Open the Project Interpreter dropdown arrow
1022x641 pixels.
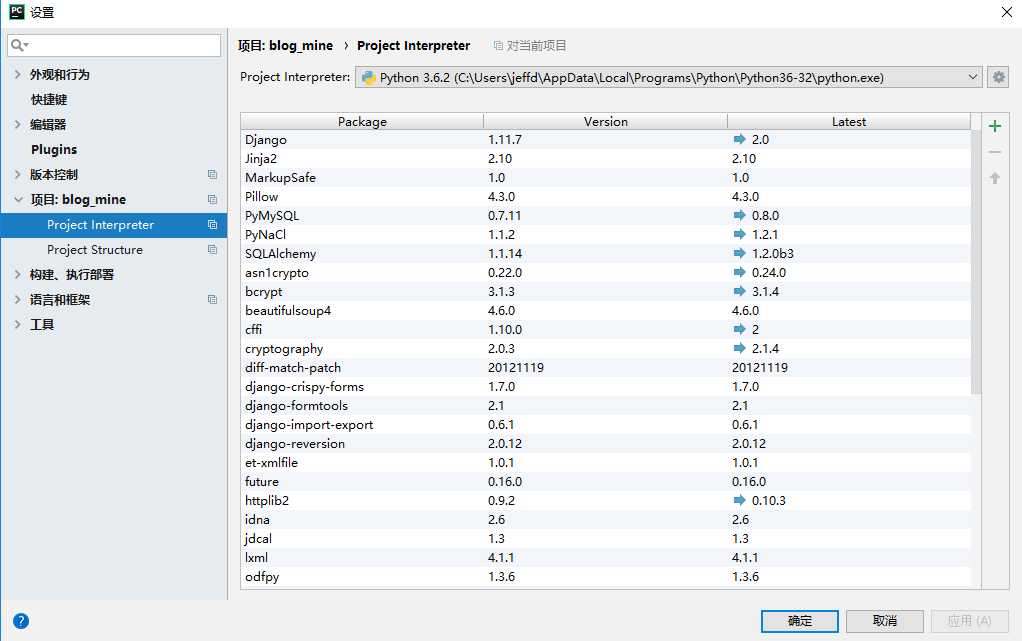click(972, 77)
